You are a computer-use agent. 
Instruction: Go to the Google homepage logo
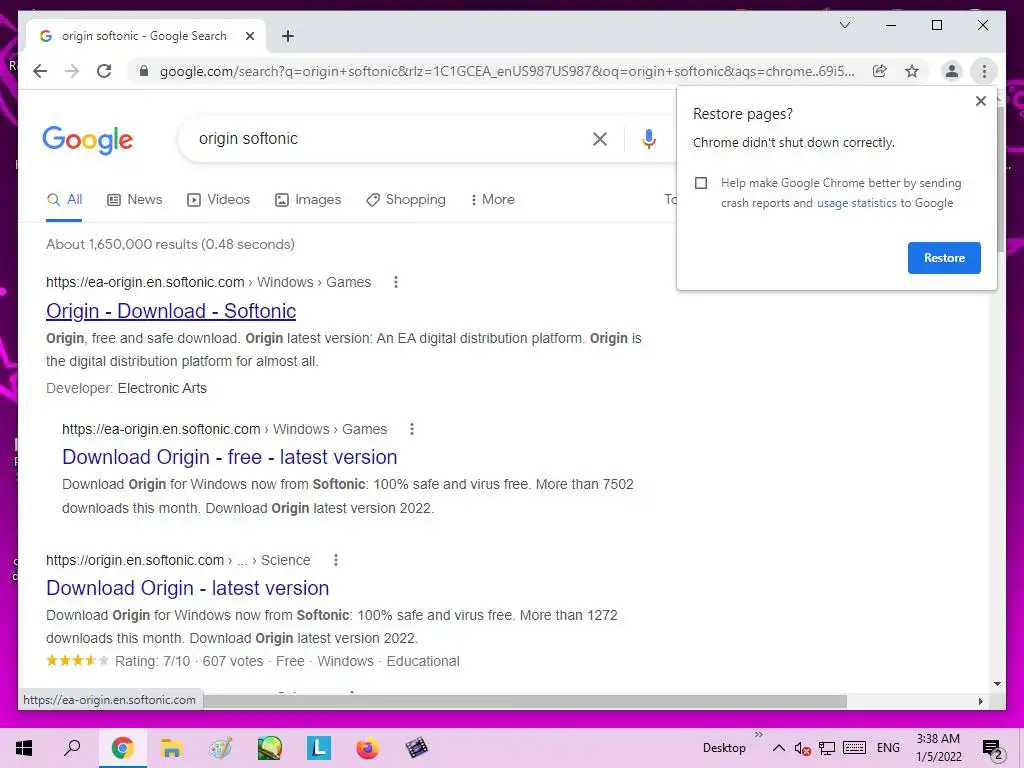point(88,140)
